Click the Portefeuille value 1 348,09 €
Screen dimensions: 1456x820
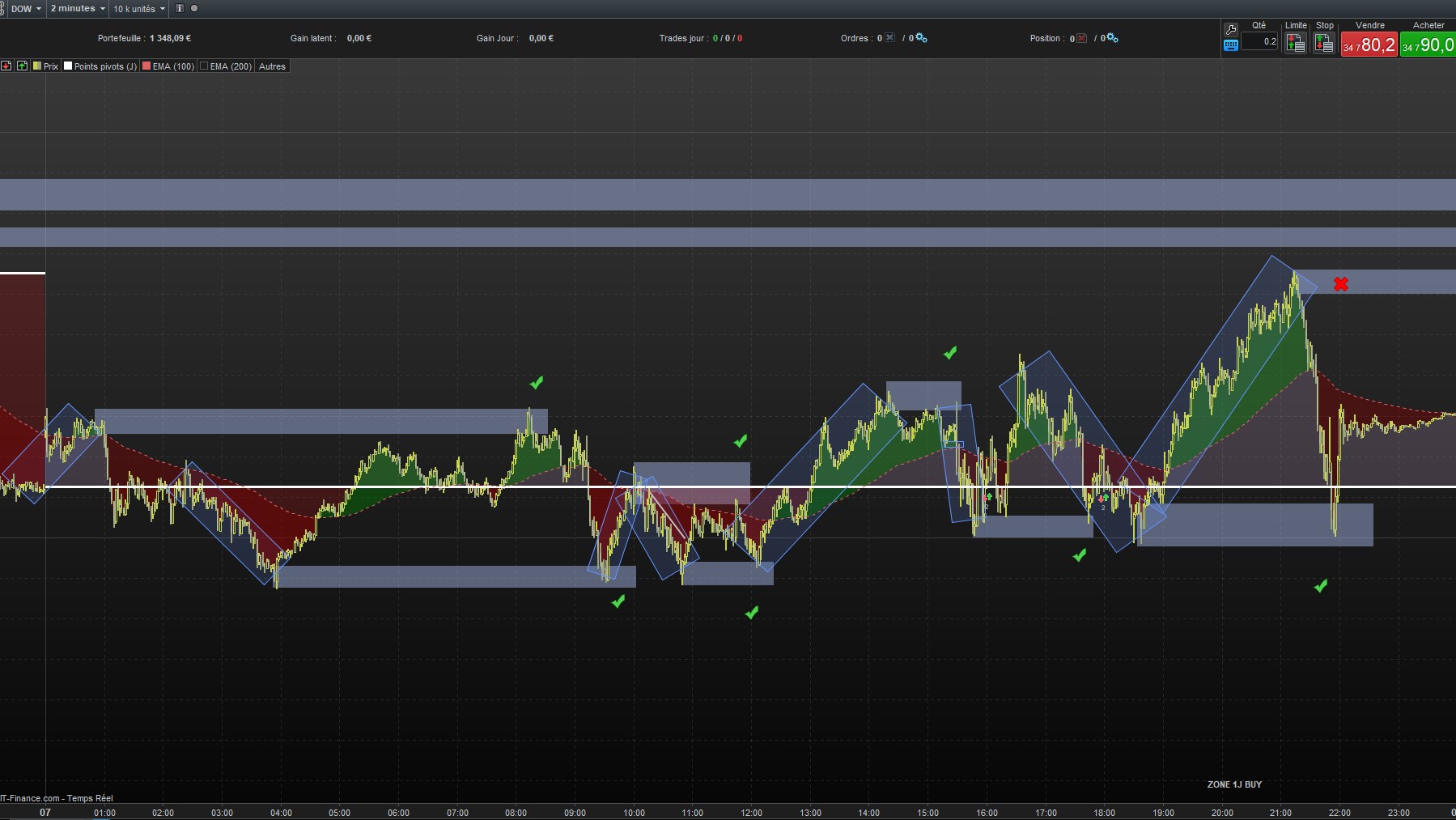tap(170, 38)
